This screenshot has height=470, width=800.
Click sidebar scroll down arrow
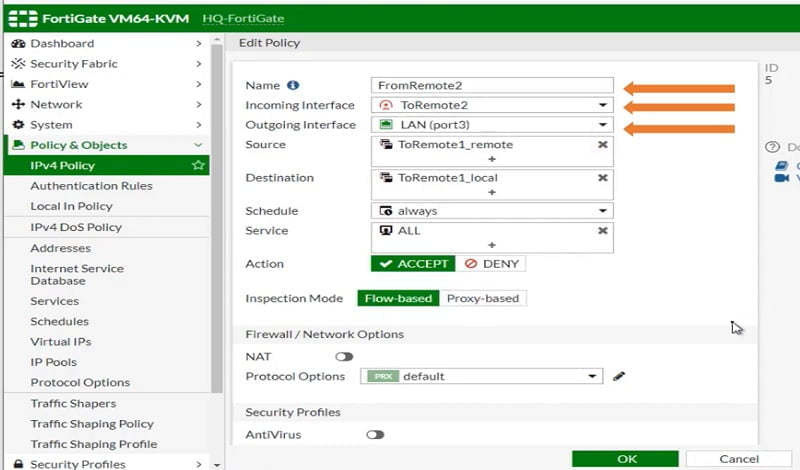(217, 464)
